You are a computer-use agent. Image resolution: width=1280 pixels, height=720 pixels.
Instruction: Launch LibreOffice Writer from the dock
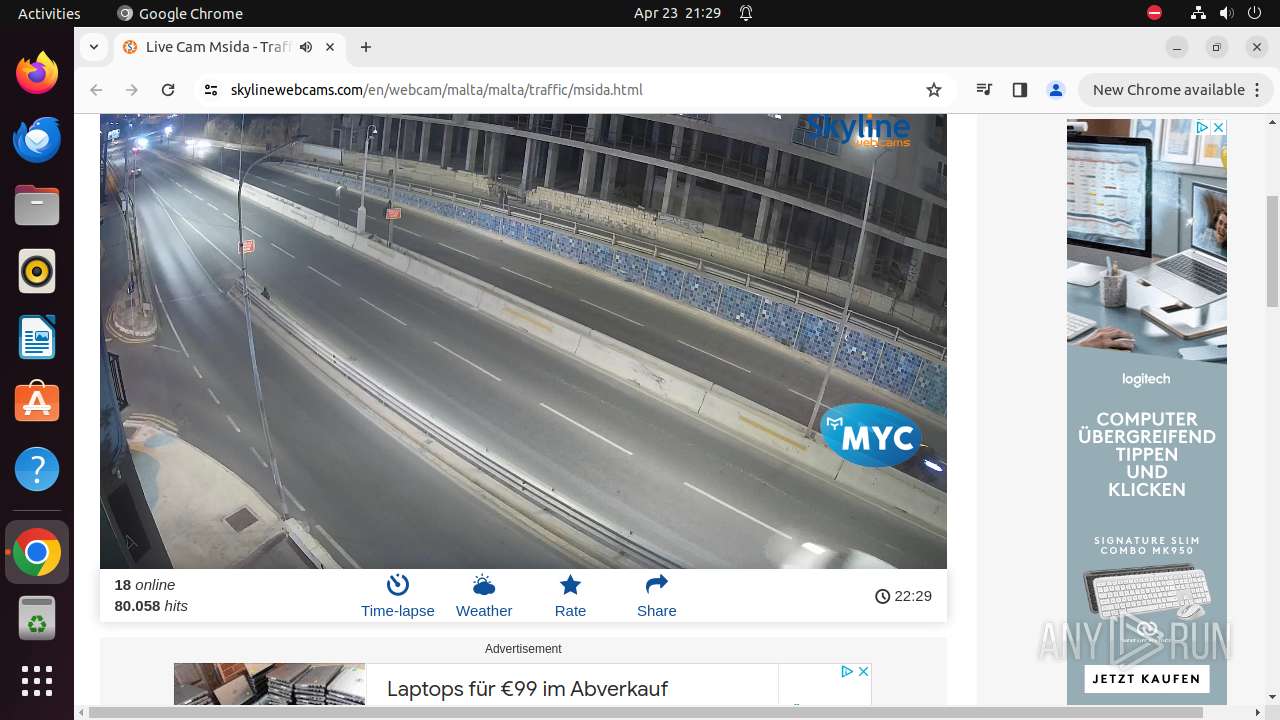tap(37, 337)
